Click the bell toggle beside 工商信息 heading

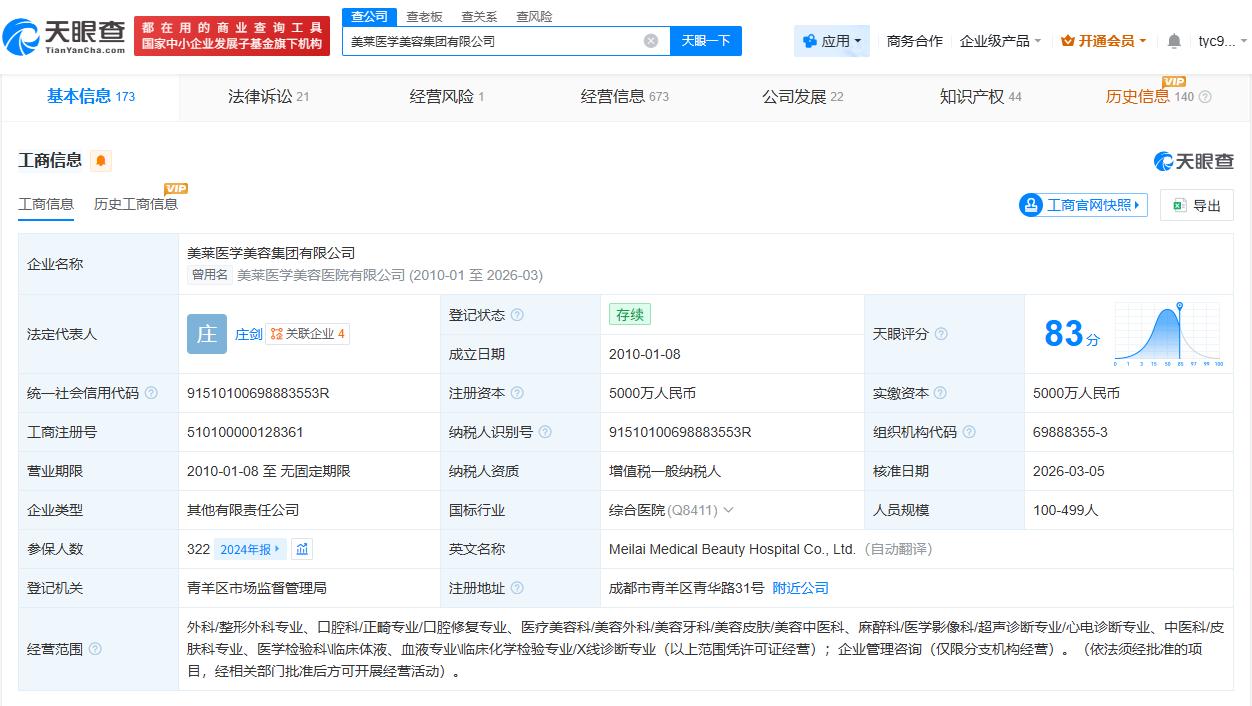(99, 160)
